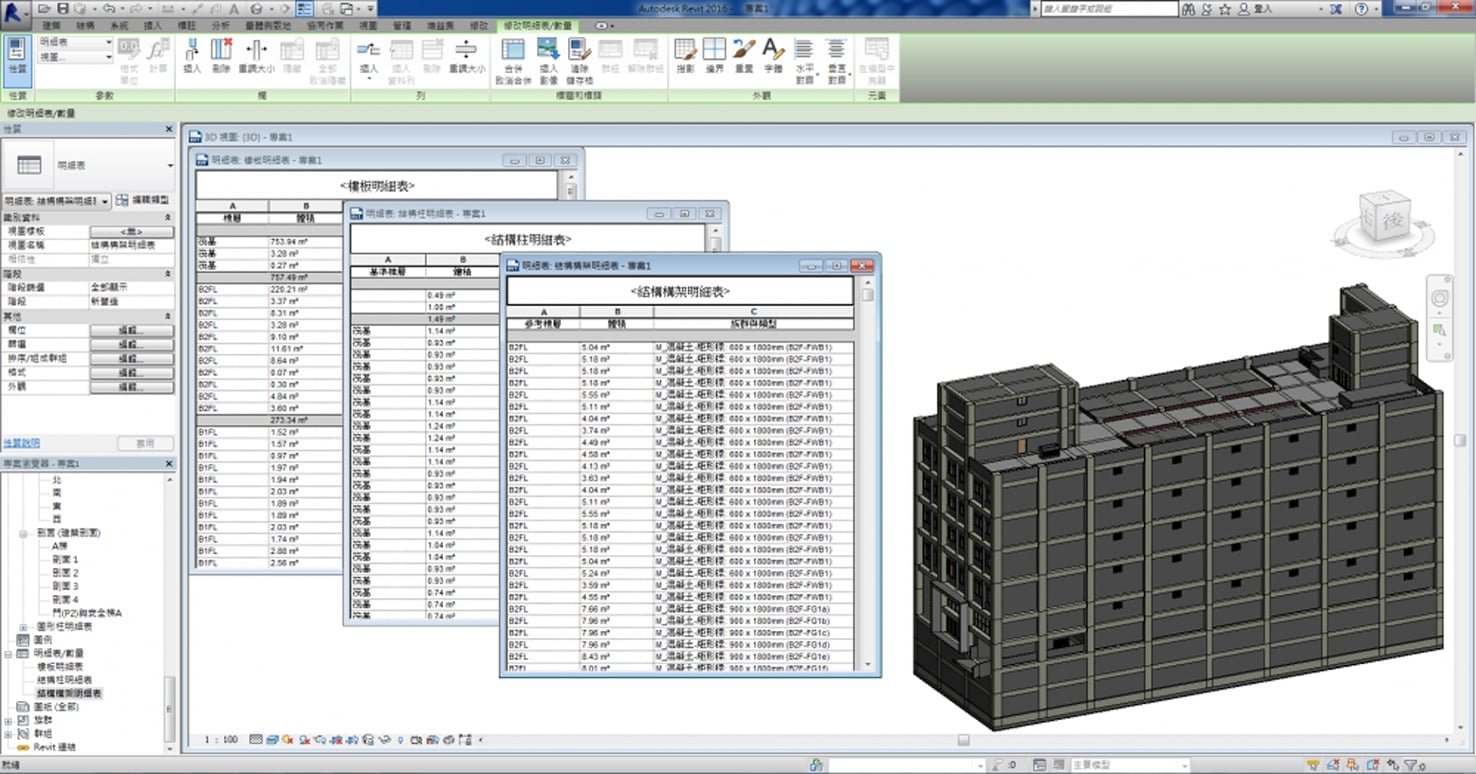
Task: Open the 明細表 type selector dropdown
Action: point(170,165)
